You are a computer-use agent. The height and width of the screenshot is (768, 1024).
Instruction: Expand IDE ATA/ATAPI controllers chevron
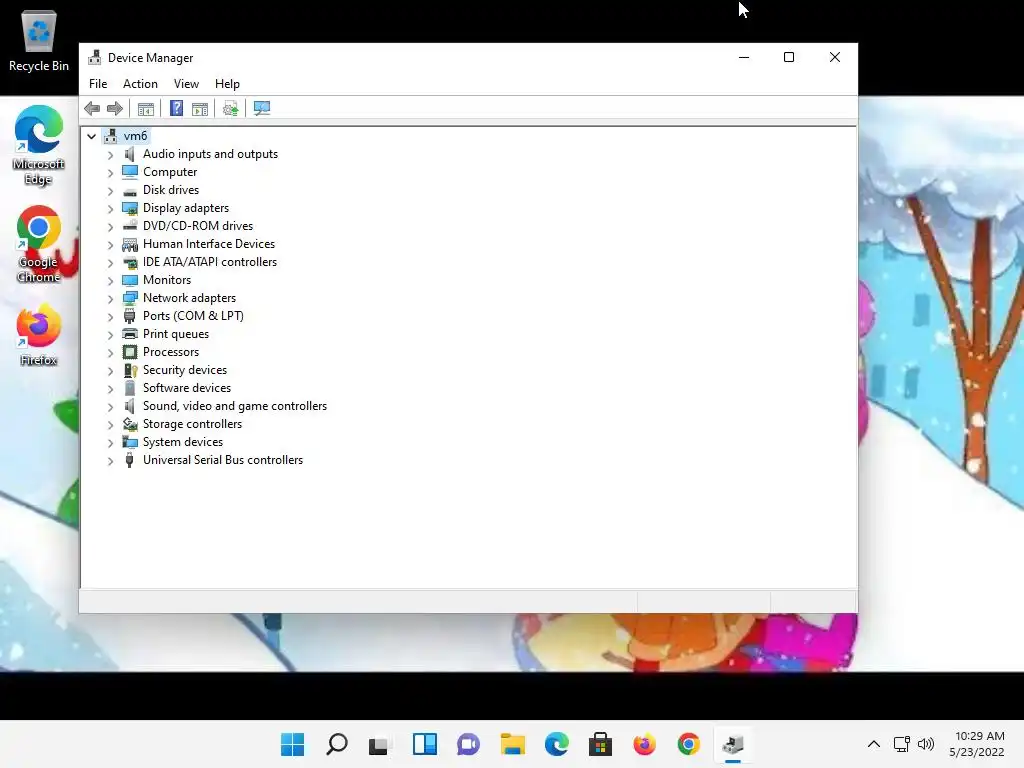(x=110, y=263)
